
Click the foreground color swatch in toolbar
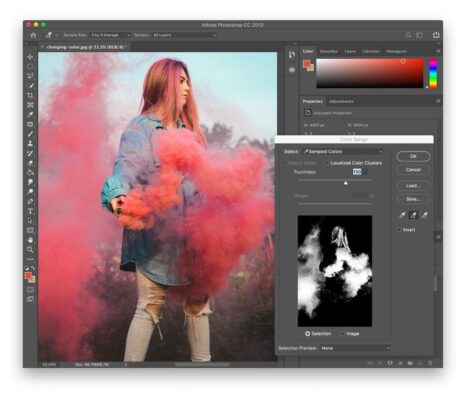[28, 276]
